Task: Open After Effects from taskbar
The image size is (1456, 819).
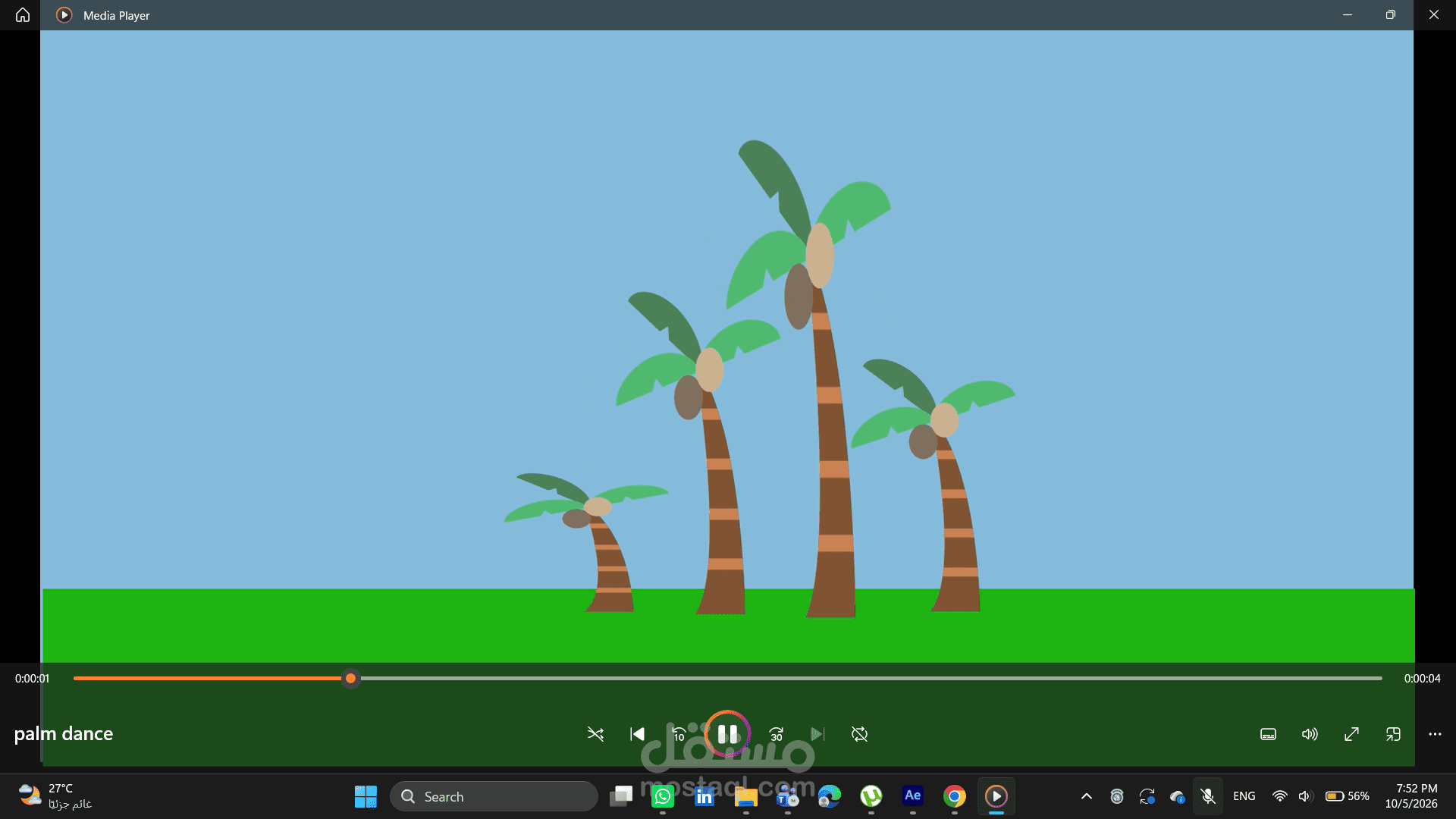Action: point(913,796)
